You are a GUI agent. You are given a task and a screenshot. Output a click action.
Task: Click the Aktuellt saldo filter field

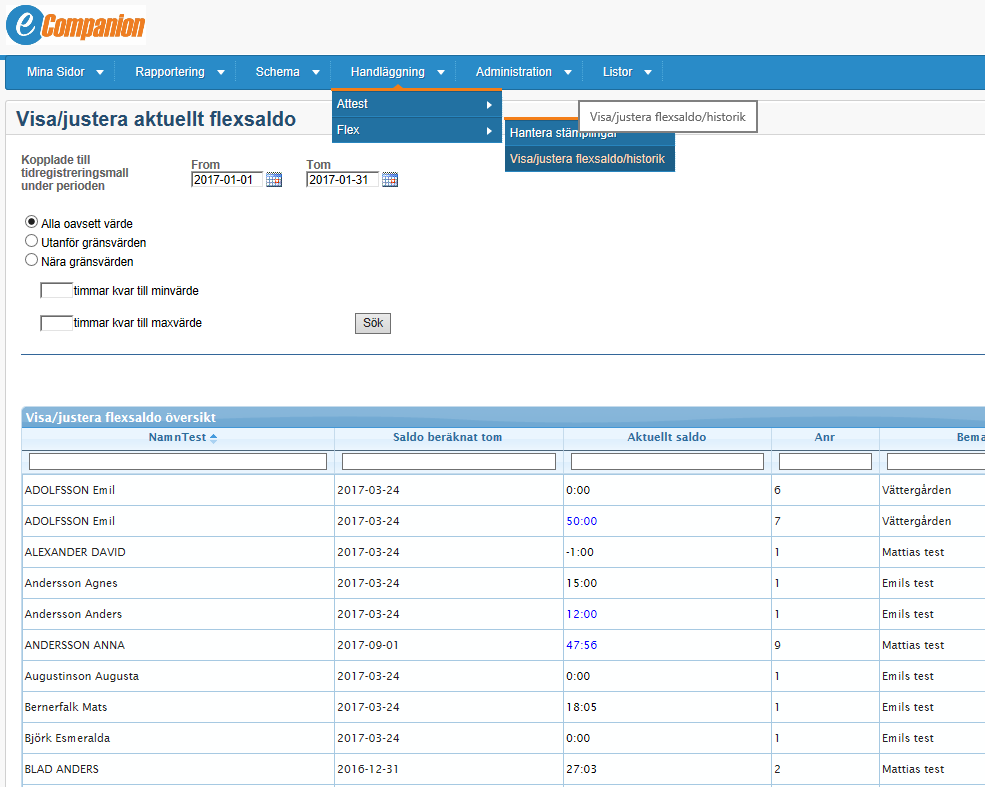pyautogui.click(x=667, y=462)
